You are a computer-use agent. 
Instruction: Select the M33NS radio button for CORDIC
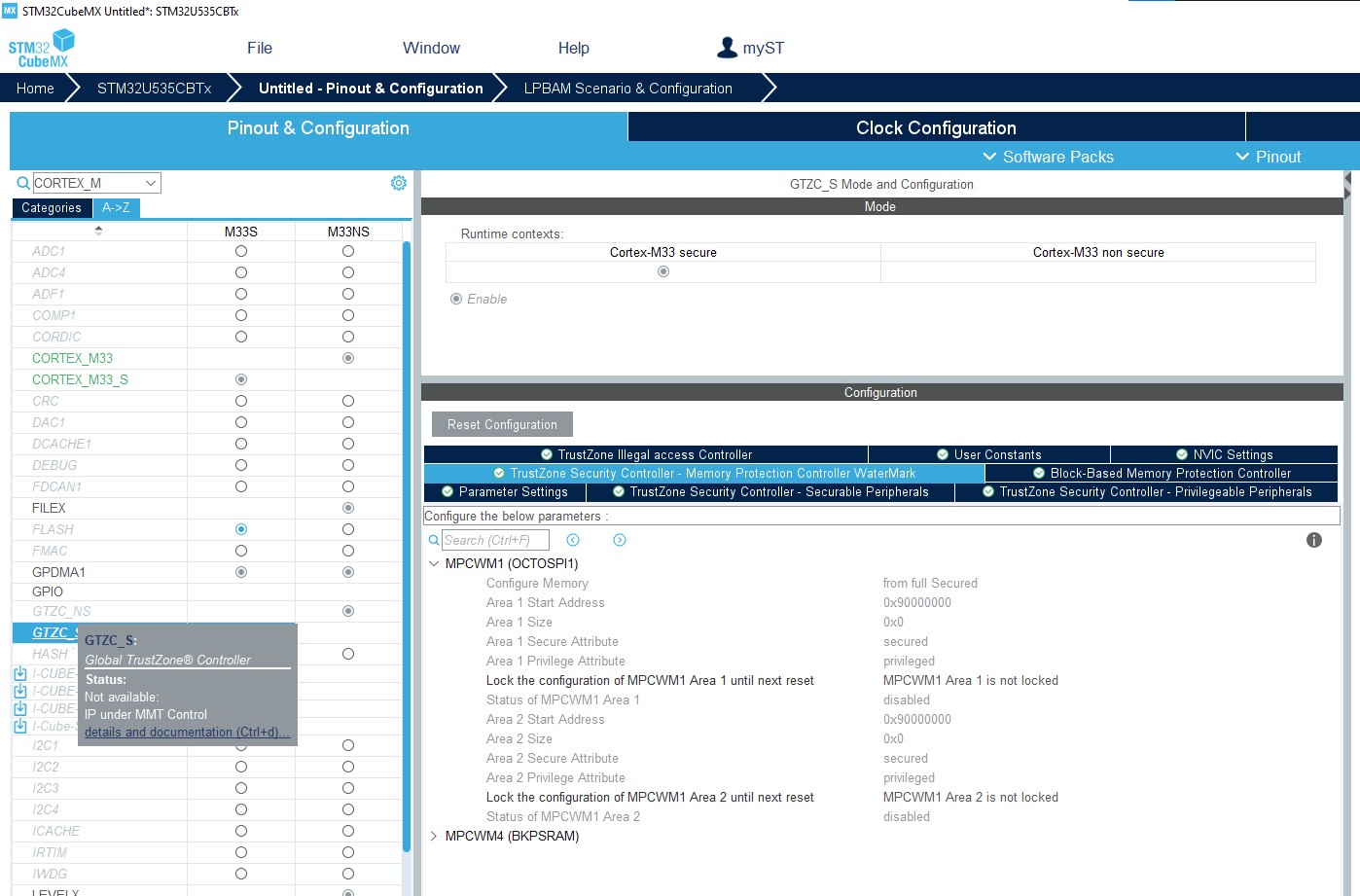[x=348, y=337]
